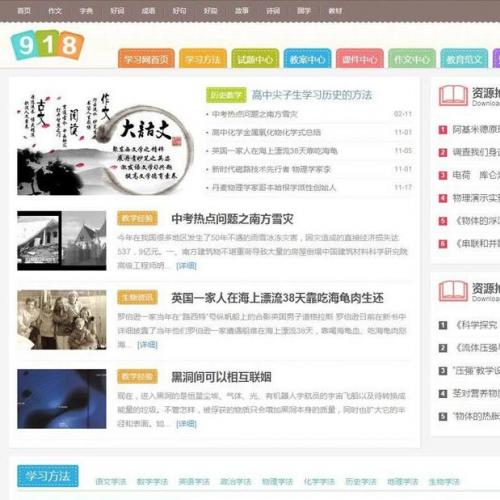Open 首页 in the top brown bar
Viewport: 500px width, 500px height.
[x=24, y=11]
